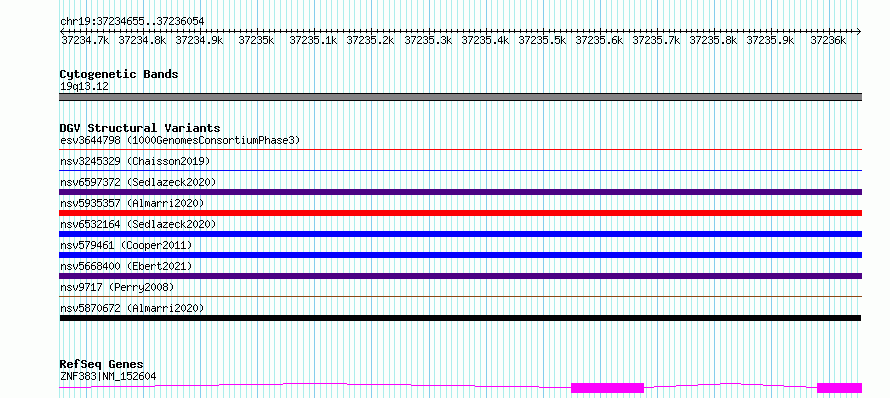Open variant nsv5668400 Ebert2021 label
Viewport: 890px width, 398px height.
coord(127,266)
